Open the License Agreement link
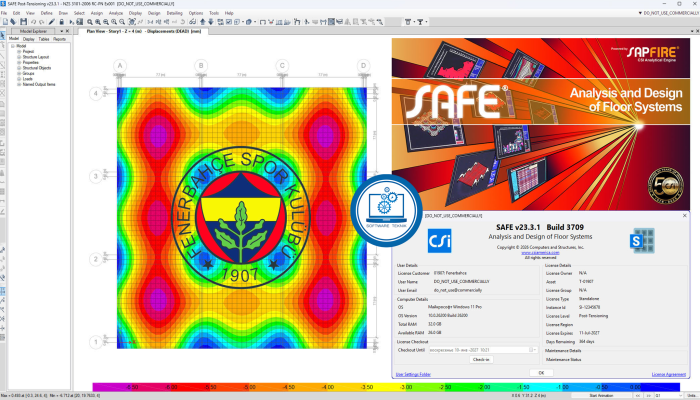Viewport: 700px width, 400px height. pyautogui.click(x=668, y=375)
